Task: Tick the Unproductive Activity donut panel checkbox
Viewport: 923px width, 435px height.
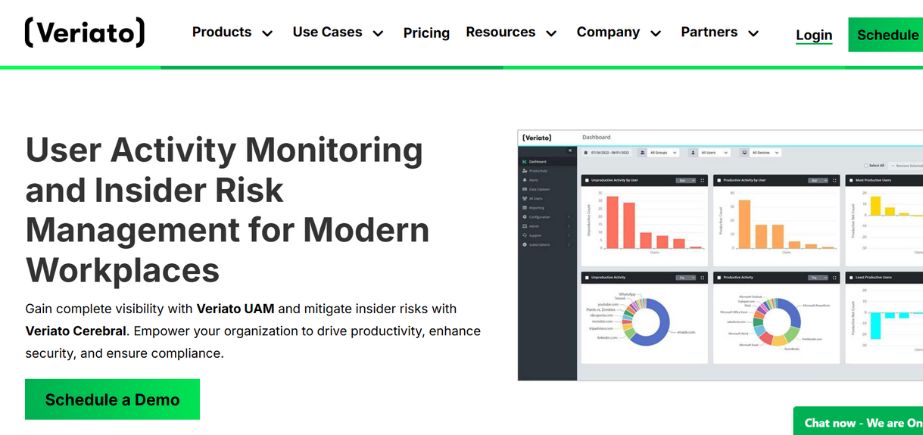Action: click(x=587, y=277)
